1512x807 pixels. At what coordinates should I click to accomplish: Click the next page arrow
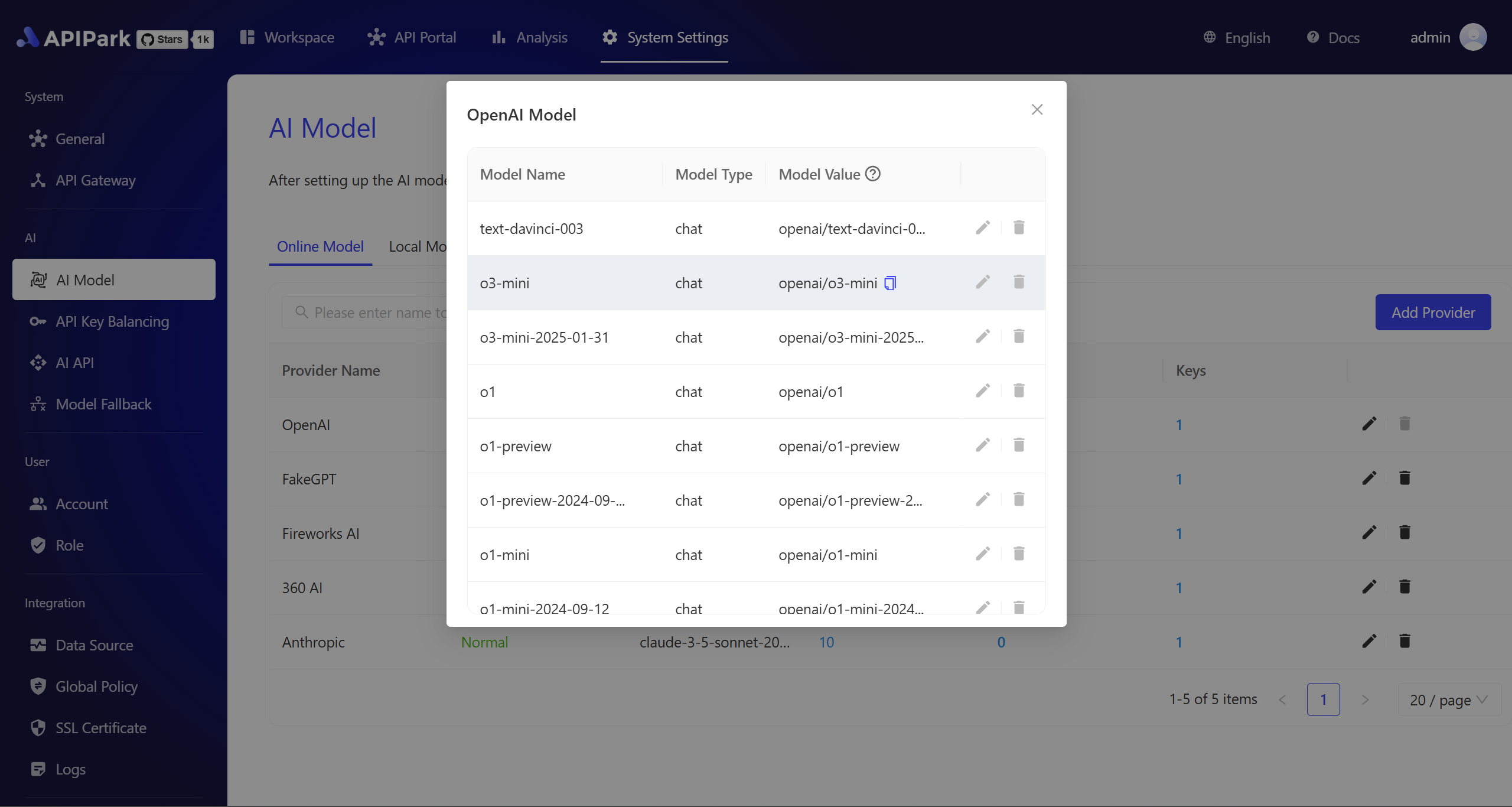point(1365,700)
